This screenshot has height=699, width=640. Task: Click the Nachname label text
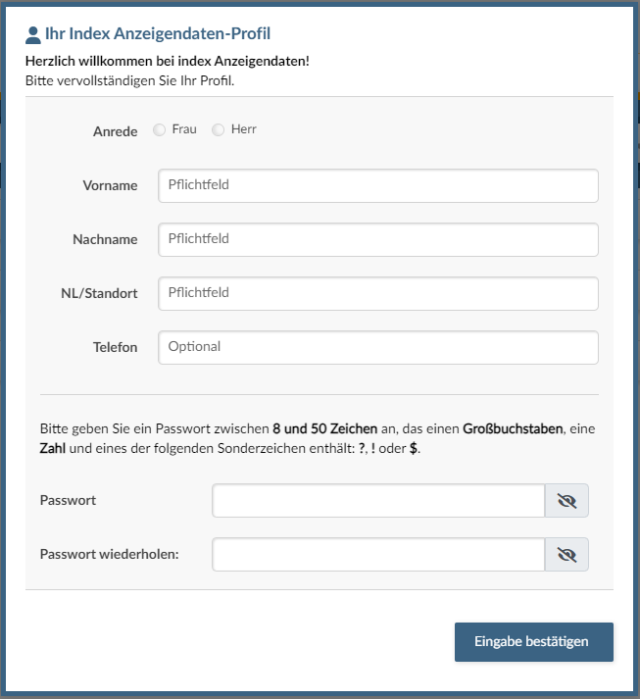point(105,240)
